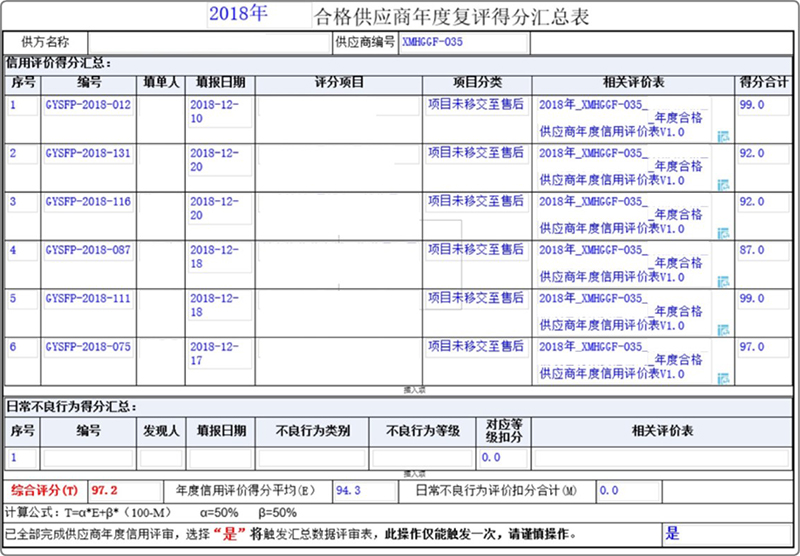Click the score 92.0 in row GYSFP-2018-116
The height and width of the screenshot is (556, 800).
tap(763, 202)
